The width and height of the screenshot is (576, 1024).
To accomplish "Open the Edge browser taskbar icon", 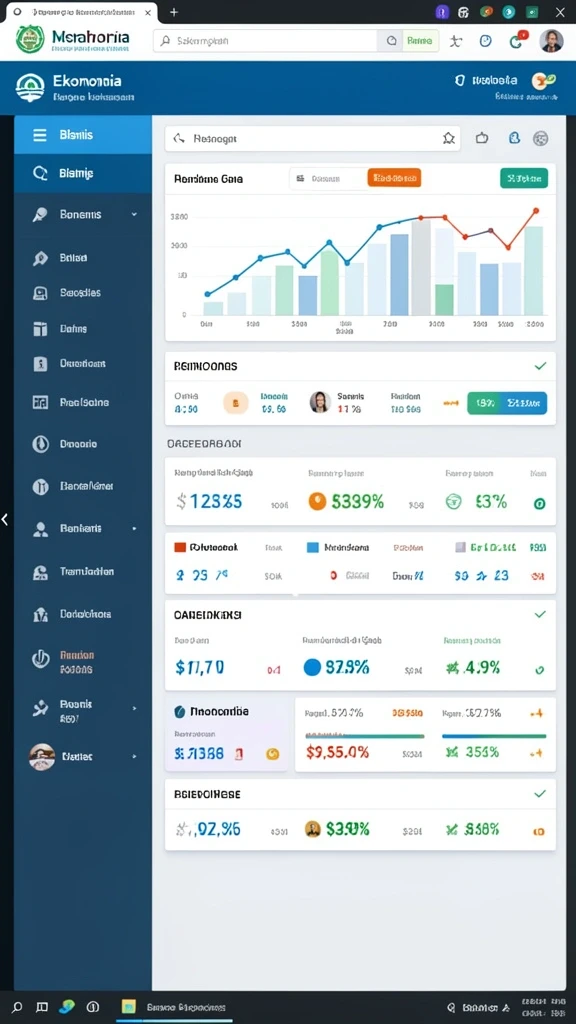I will pyautogui.click(x=67, y=1006).
